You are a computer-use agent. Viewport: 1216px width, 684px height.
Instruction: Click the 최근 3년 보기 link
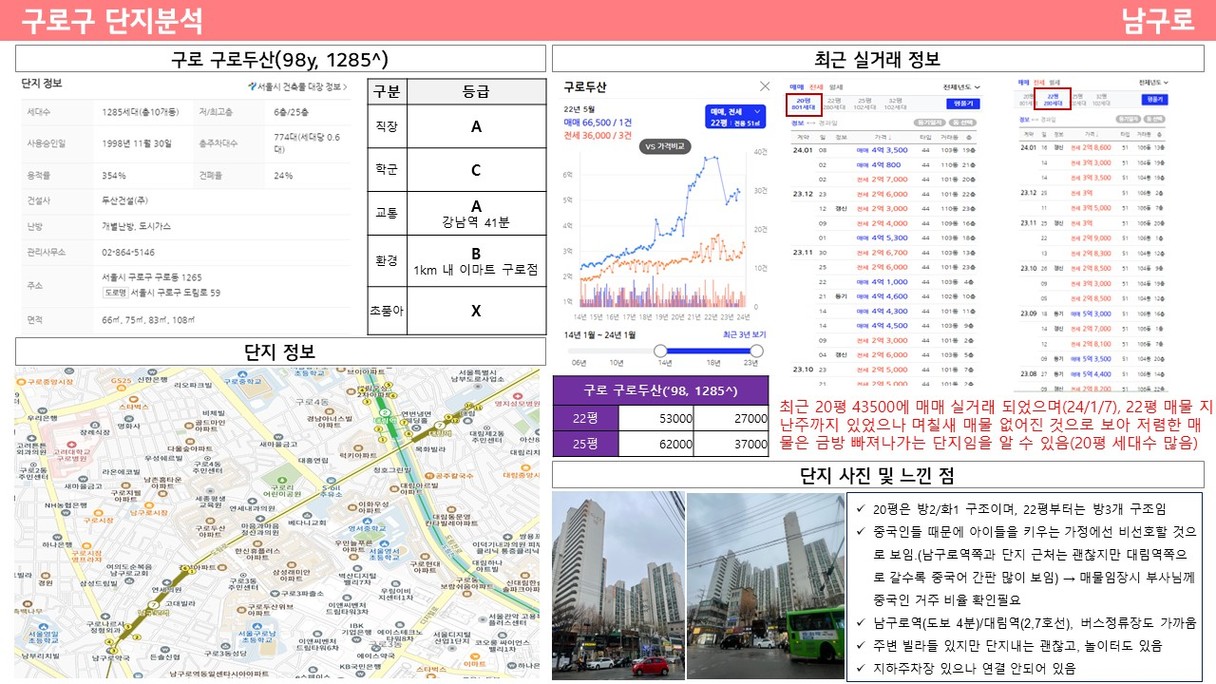[745, 334]
